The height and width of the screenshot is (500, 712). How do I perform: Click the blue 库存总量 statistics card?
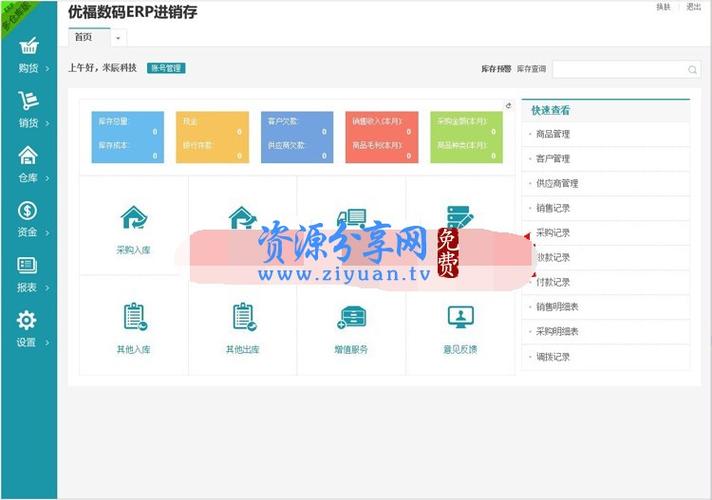[128, 137]
